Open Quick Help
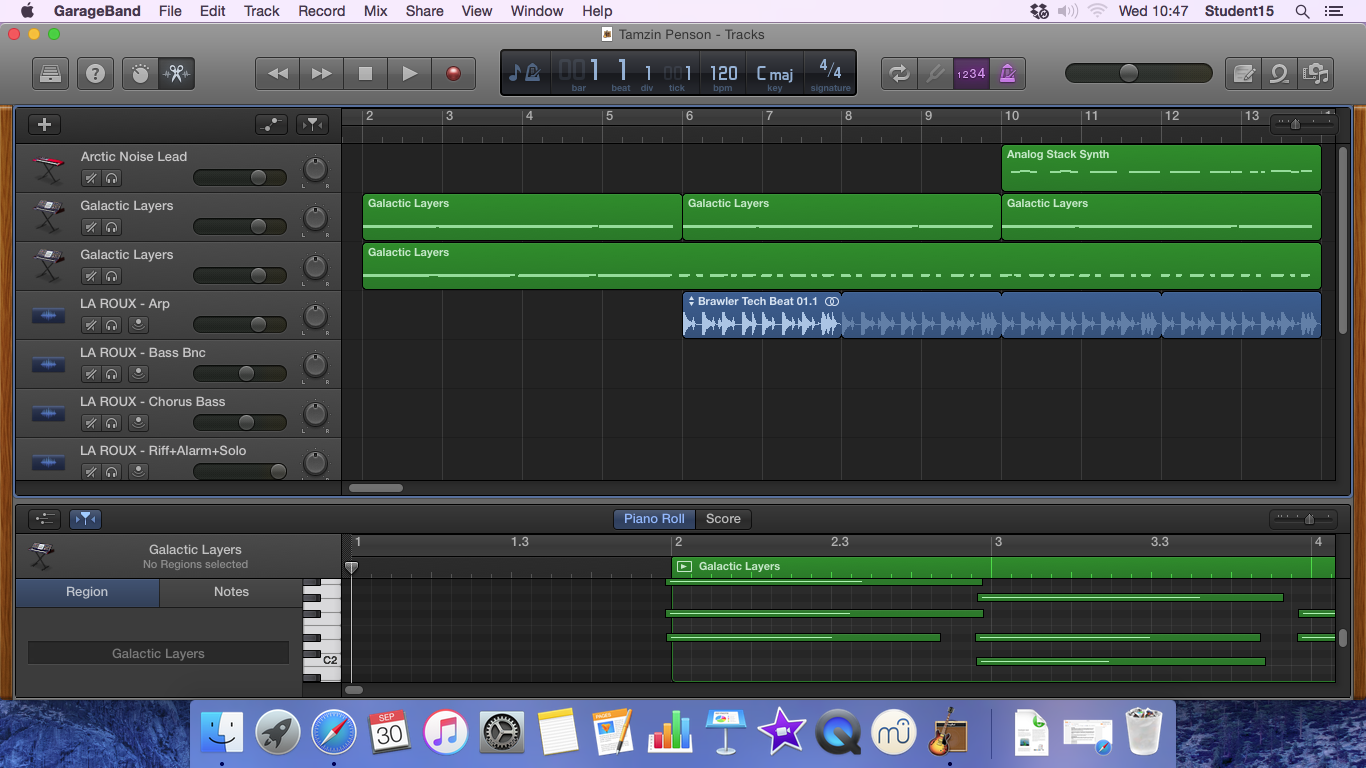 95,72
